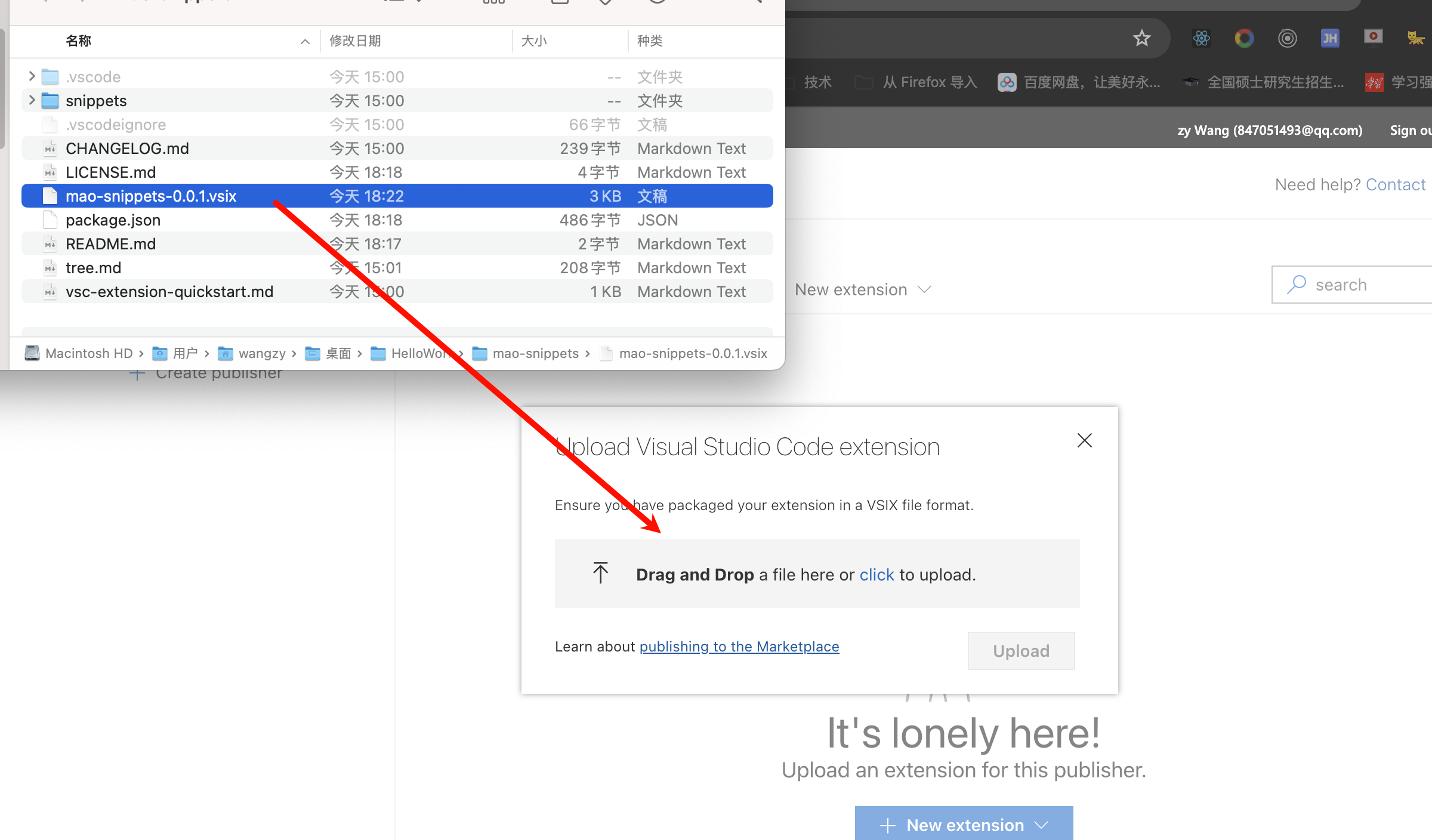
Task: Click the extension search field
Action: click(1352, 285)
